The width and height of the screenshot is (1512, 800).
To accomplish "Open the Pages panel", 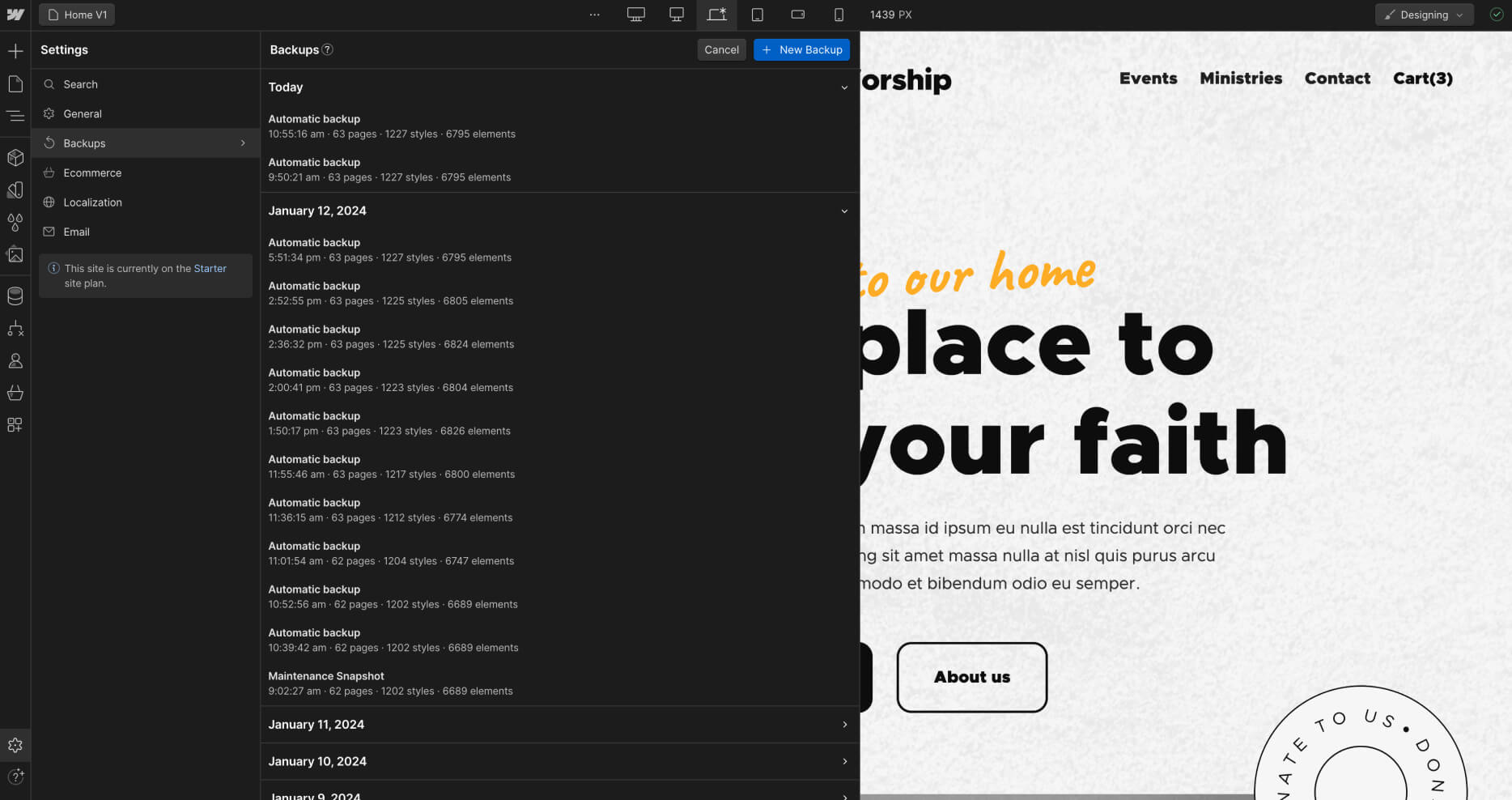I will coord(15,83).
